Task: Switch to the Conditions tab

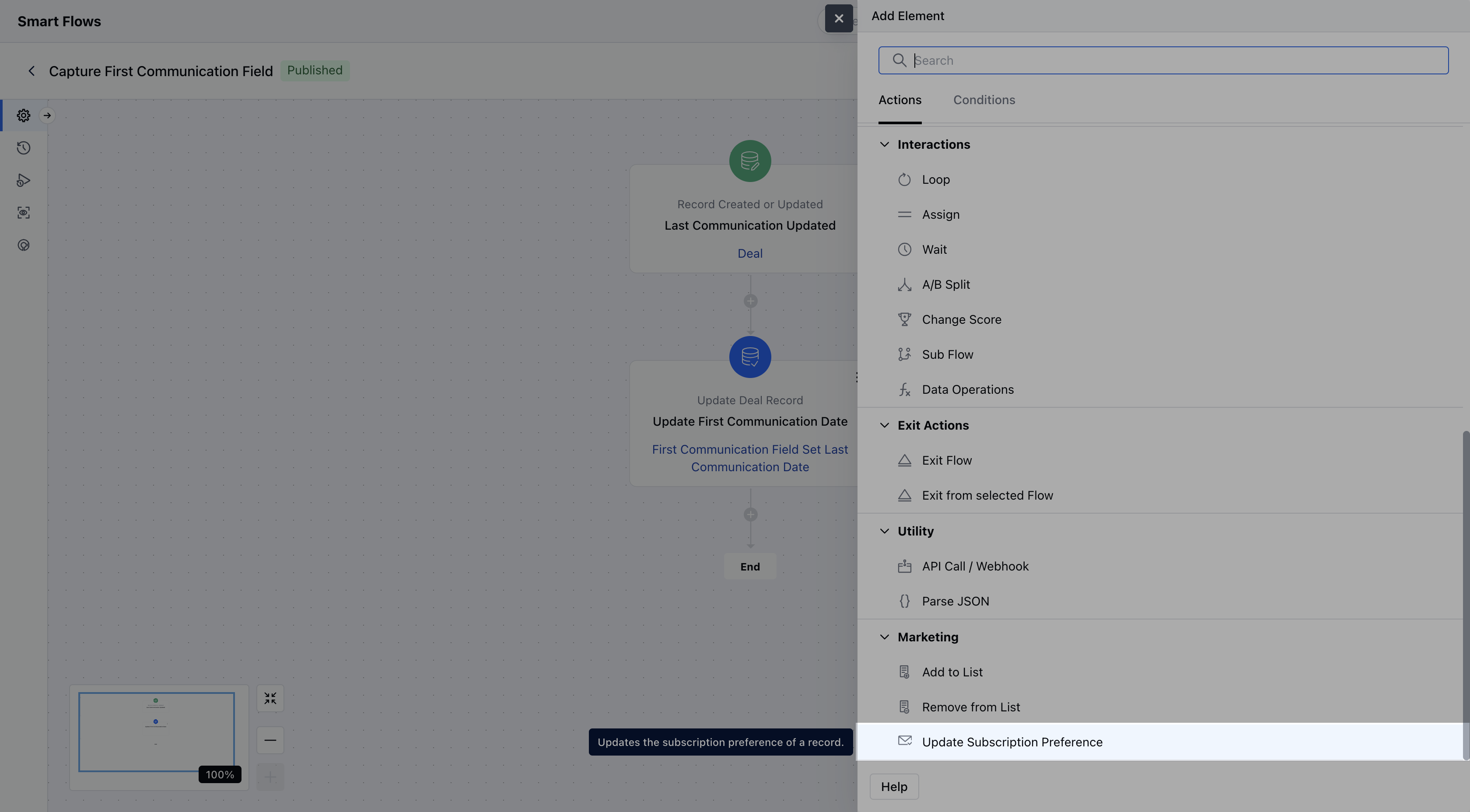Action: click(984, 100)
